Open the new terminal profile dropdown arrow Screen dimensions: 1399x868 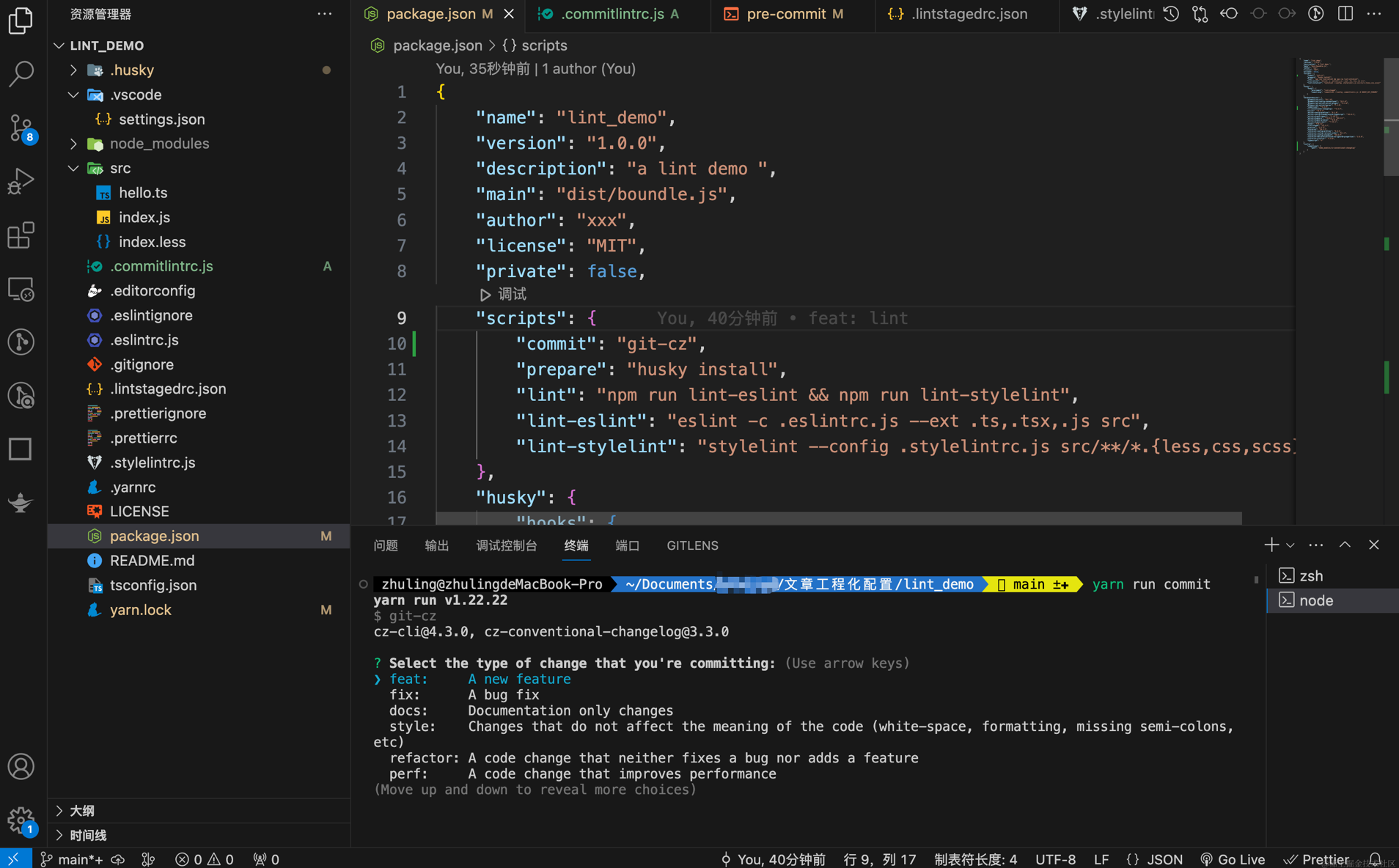(1290, 545)
